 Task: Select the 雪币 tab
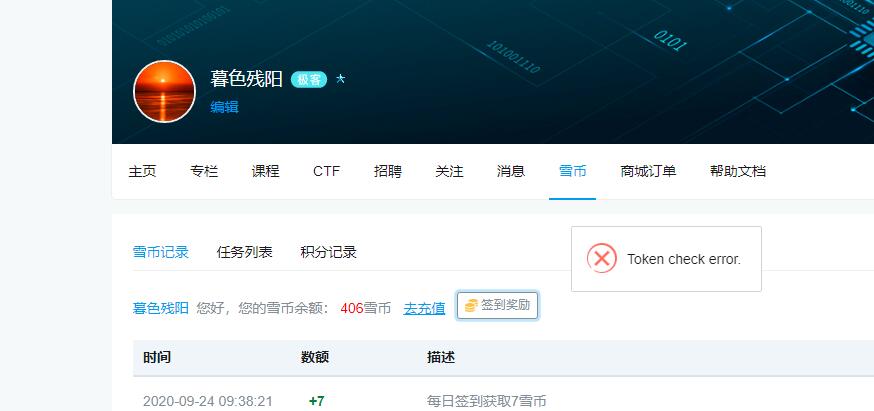(x=572, y=171)
